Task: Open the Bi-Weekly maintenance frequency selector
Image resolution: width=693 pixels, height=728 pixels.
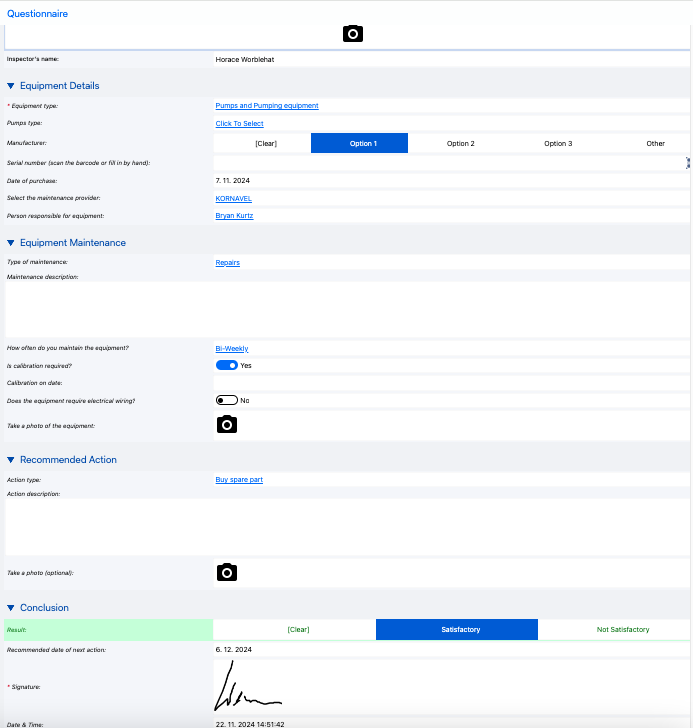Action: tap(232, 349)
